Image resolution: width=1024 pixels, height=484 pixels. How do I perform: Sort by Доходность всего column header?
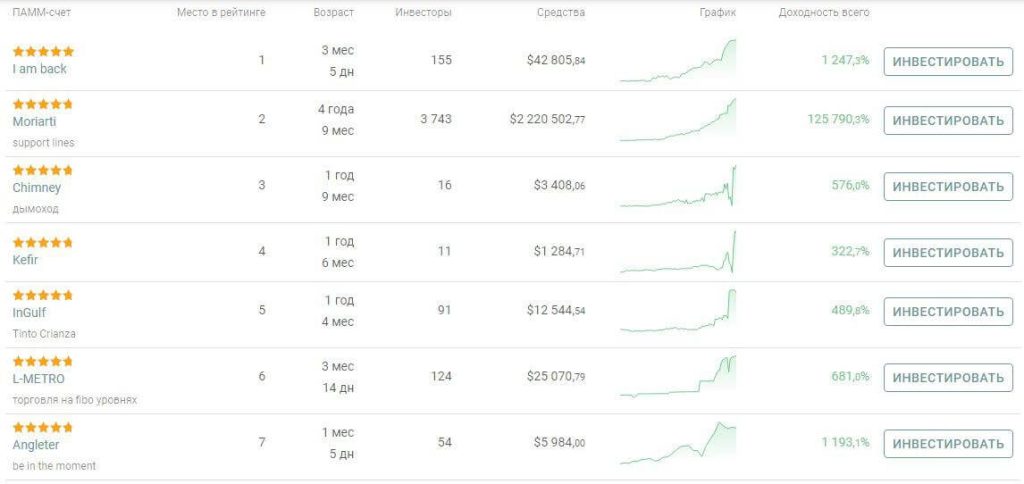[824, 12]
